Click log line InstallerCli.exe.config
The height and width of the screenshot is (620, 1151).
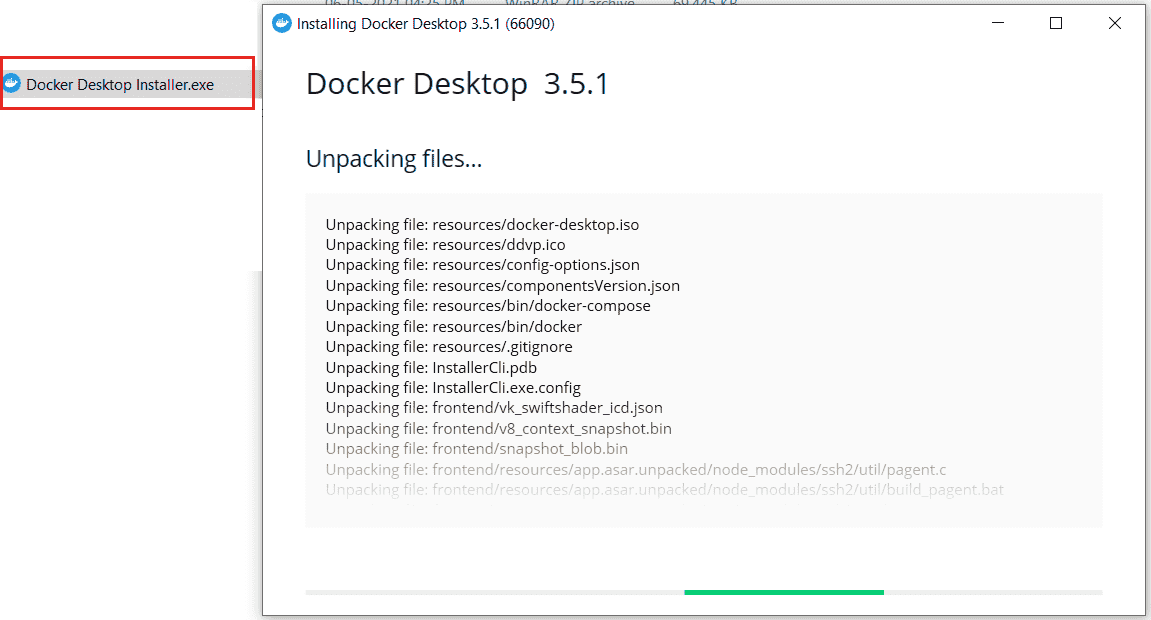click(x=453, y=387)
